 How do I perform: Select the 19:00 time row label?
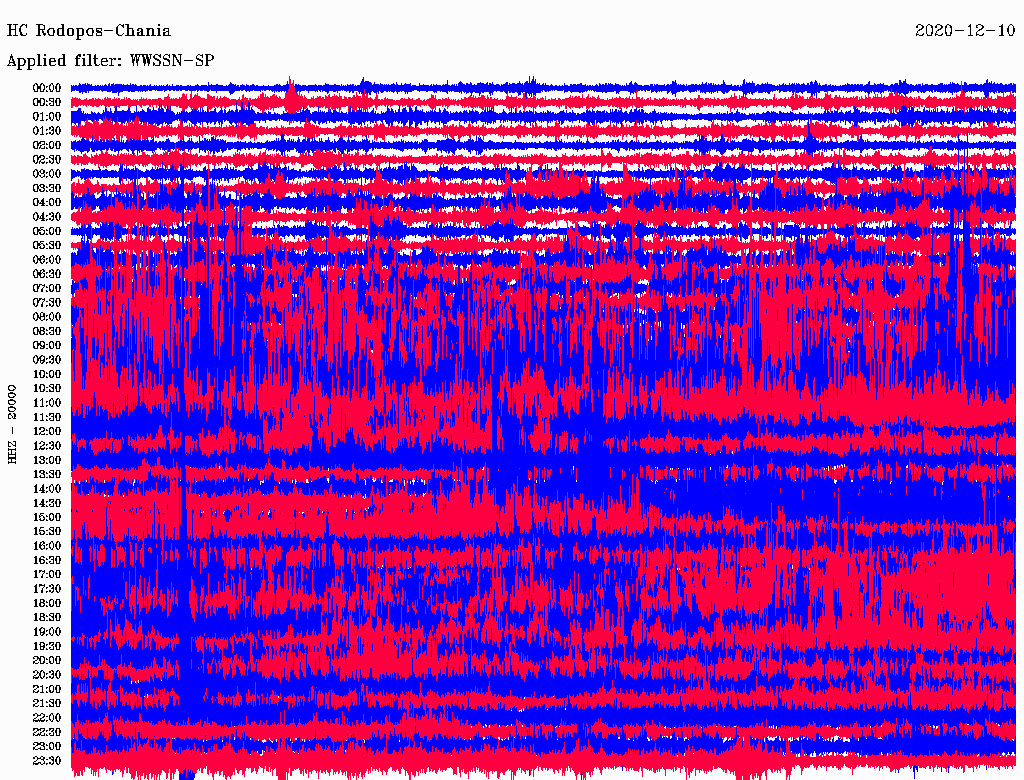coord(47,632)
